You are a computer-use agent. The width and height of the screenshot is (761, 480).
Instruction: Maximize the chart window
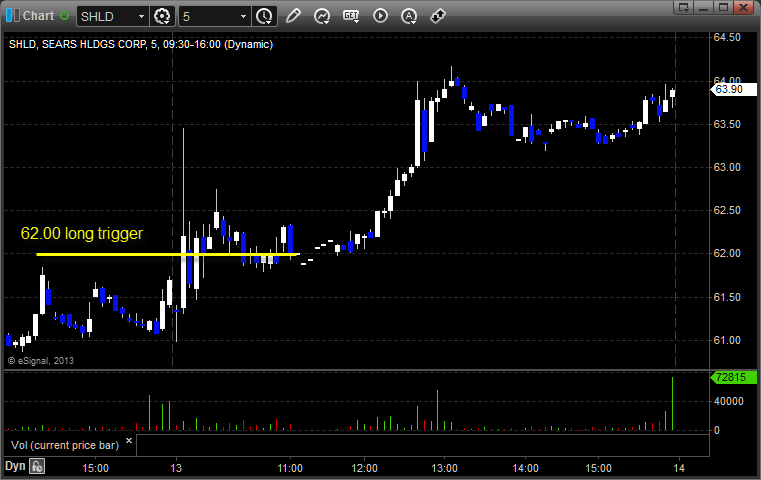point(723,7)
